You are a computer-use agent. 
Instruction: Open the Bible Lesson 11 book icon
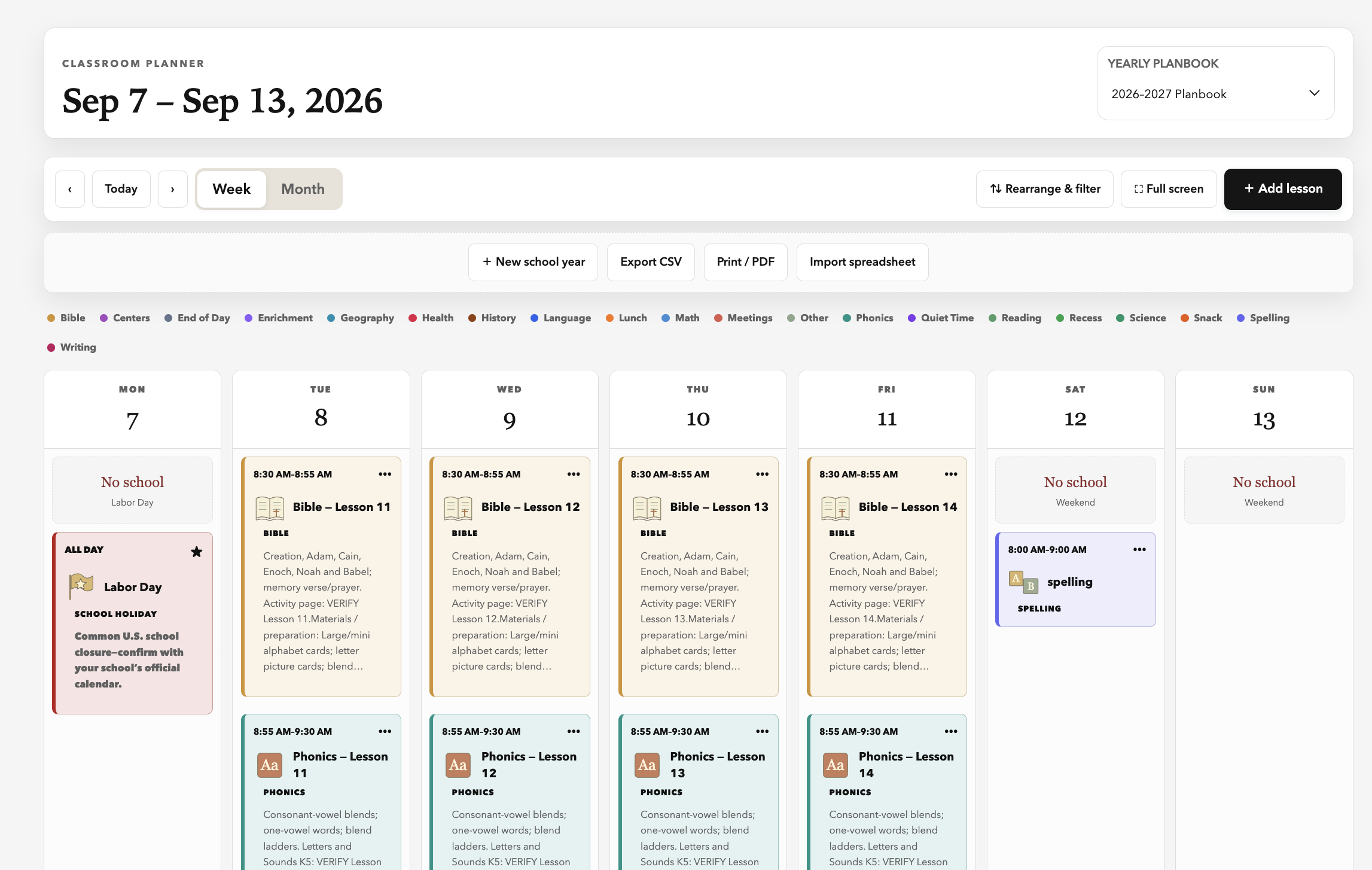[270, 508]
